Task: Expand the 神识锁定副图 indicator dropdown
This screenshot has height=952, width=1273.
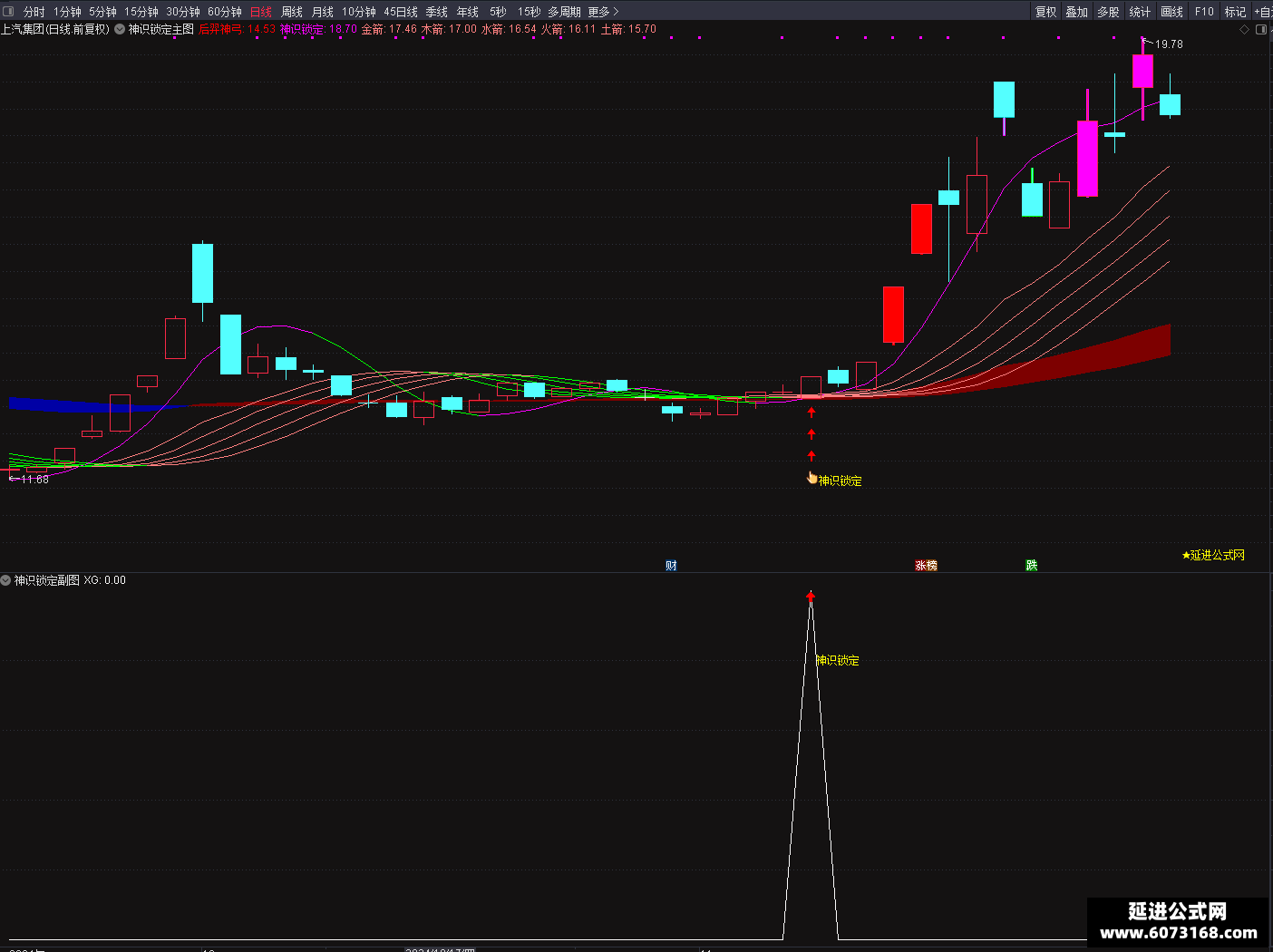Action: point(5,580)
